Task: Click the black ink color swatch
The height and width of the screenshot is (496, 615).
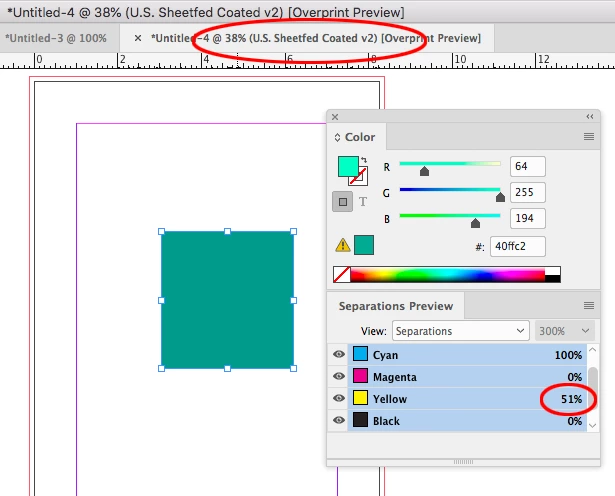Action: (x=360, y=420)
